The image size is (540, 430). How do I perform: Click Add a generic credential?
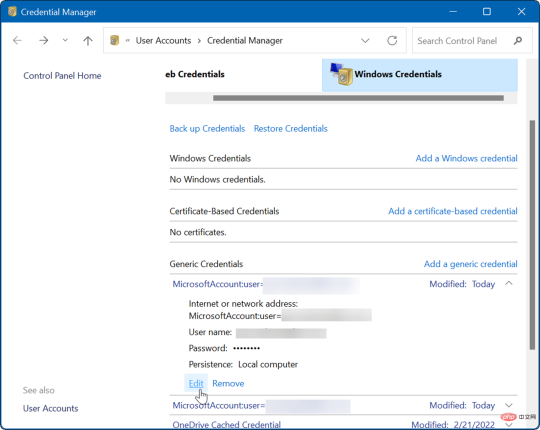pyautogui.click(x=470, y=264)
